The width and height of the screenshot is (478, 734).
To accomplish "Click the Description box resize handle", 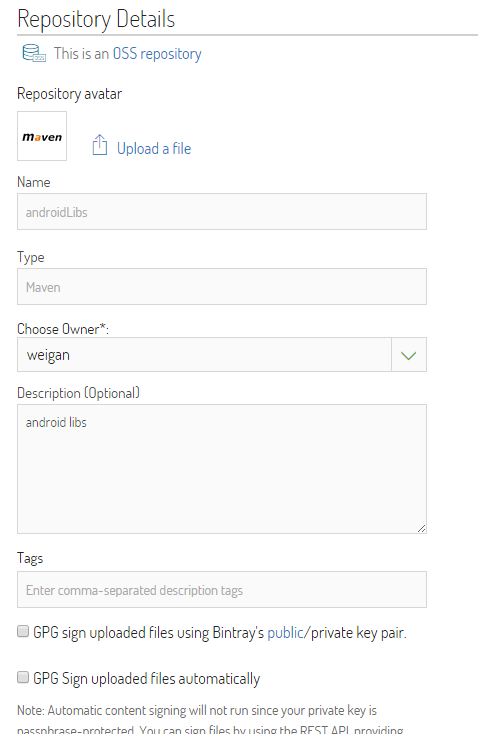I will coord(421,528).
